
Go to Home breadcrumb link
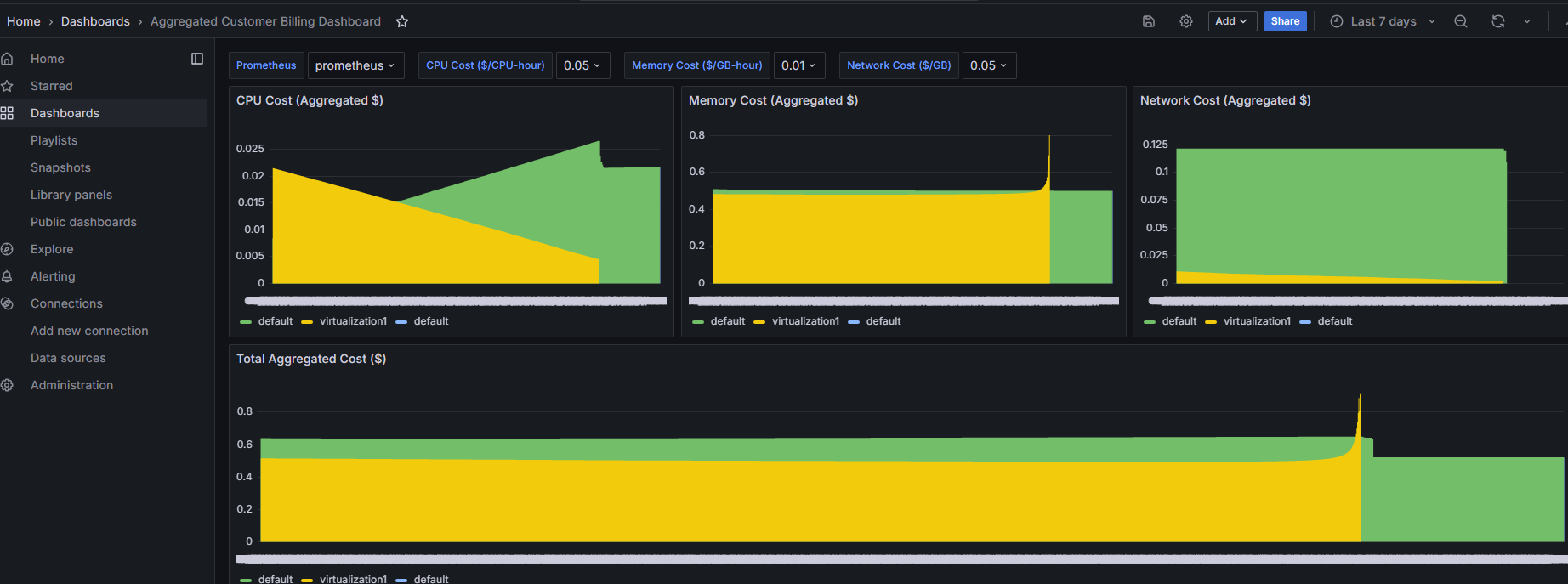[x=24, y=21]
